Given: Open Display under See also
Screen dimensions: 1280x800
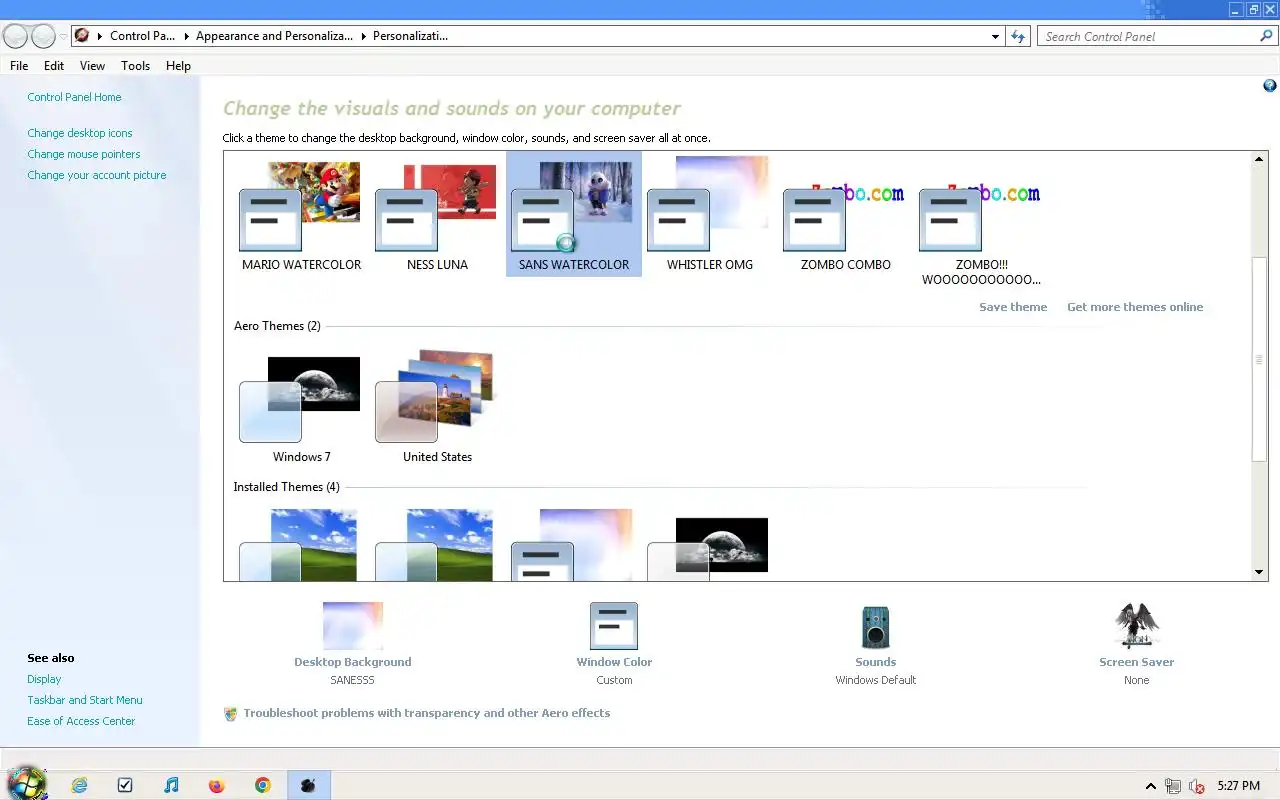Looking at the screenshot, I should click(44, 679).
